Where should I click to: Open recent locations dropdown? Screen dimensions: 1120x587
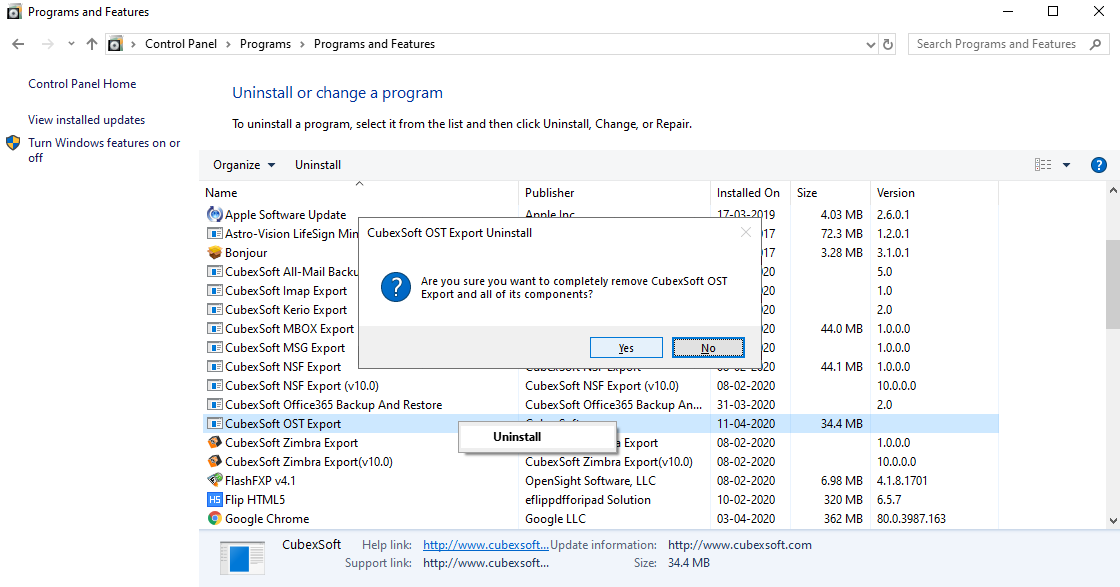click(71, 44)
